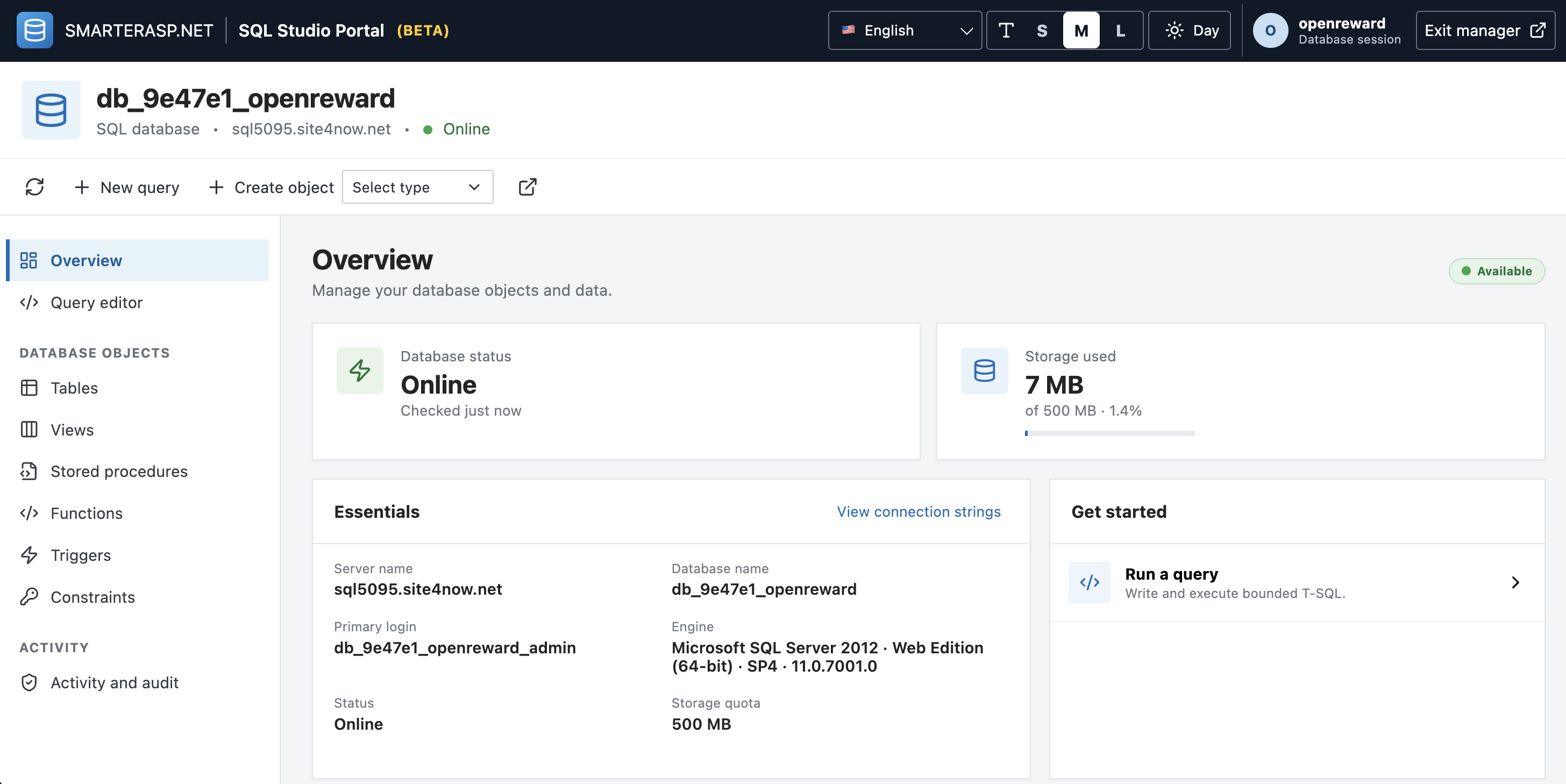Click server name value sql5095.site4now.net in Essentials
Screen dimensions: 1566x784
pos(418,589)
